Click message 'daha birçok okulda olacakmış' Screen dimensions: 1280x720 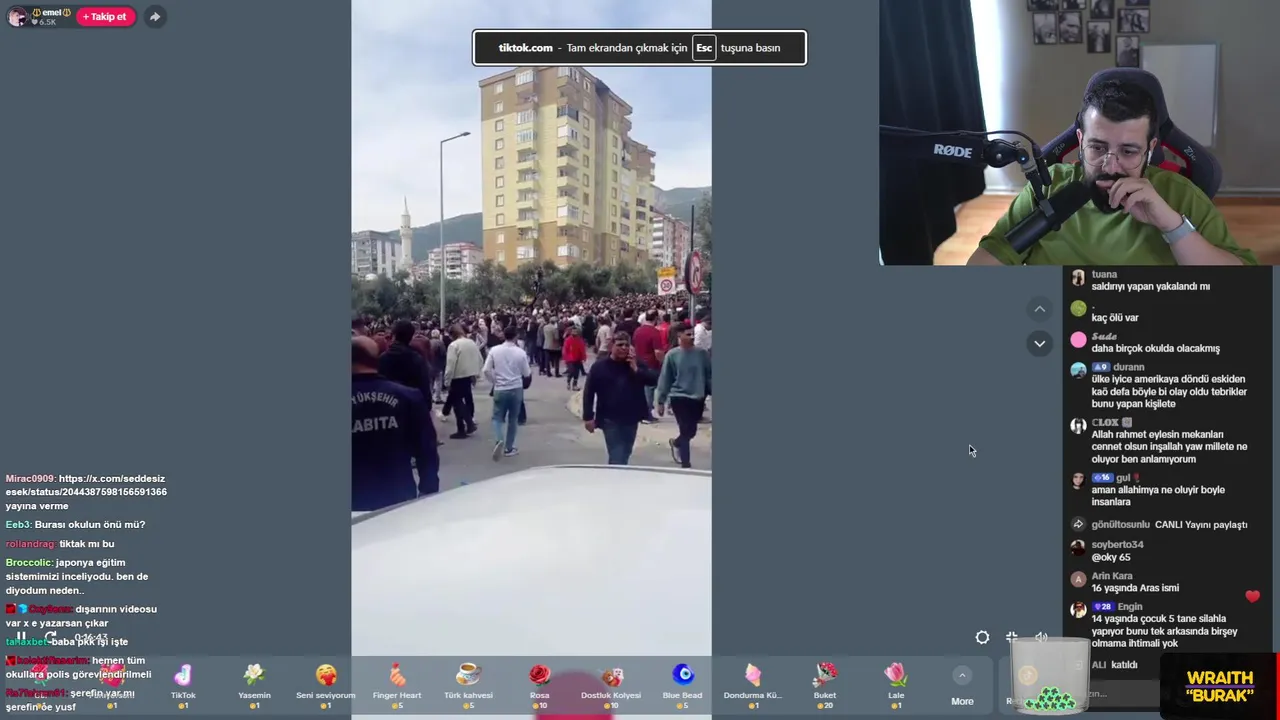pos(1155,349)
